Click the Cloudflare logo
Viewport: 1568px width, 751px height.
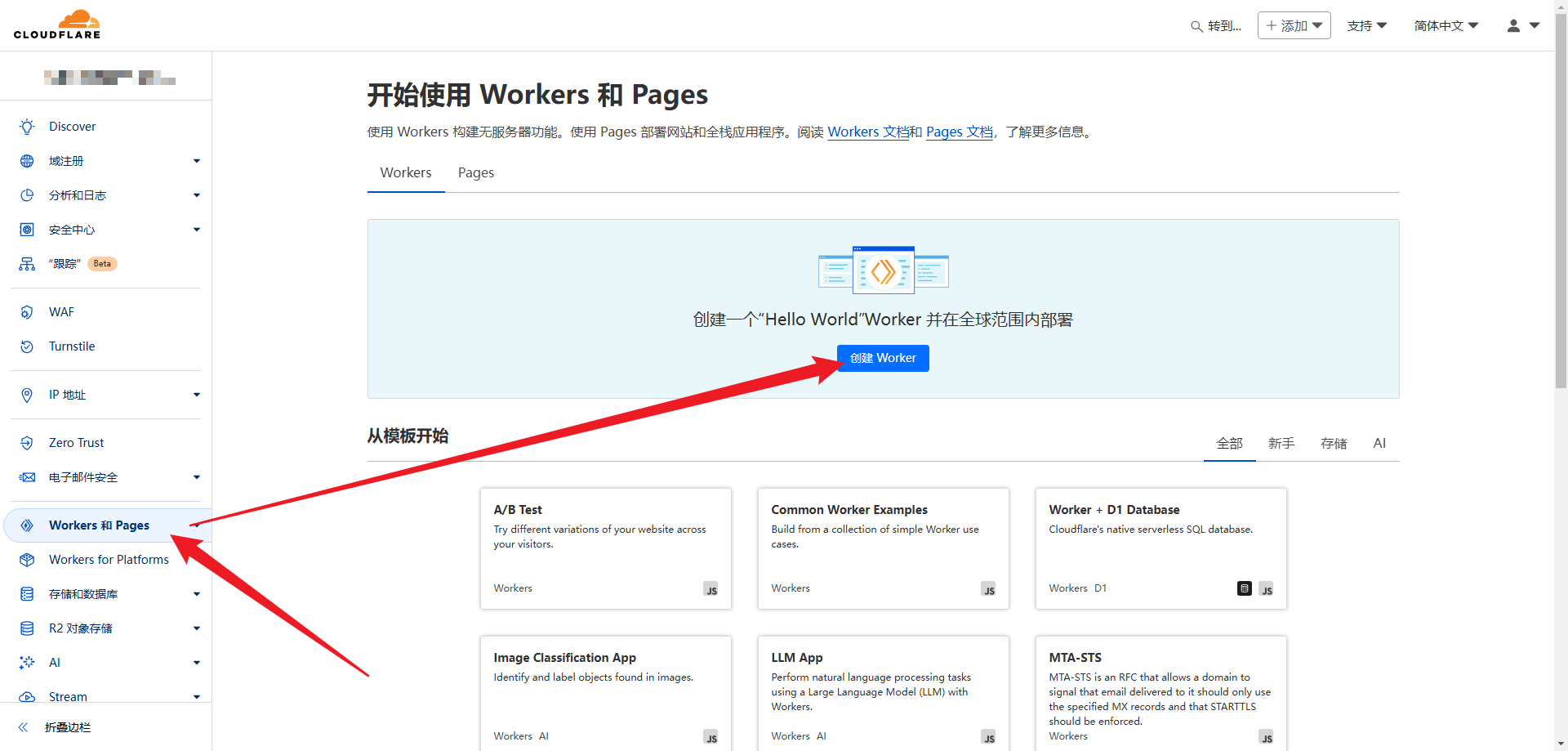pos(57,25)
